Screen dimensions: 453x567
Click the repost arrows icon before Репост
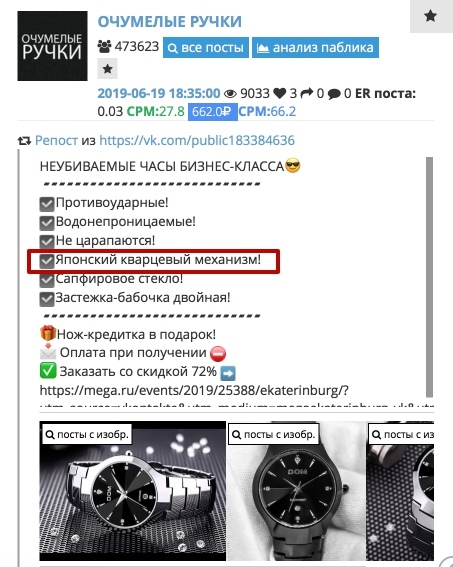pos(25,141)
